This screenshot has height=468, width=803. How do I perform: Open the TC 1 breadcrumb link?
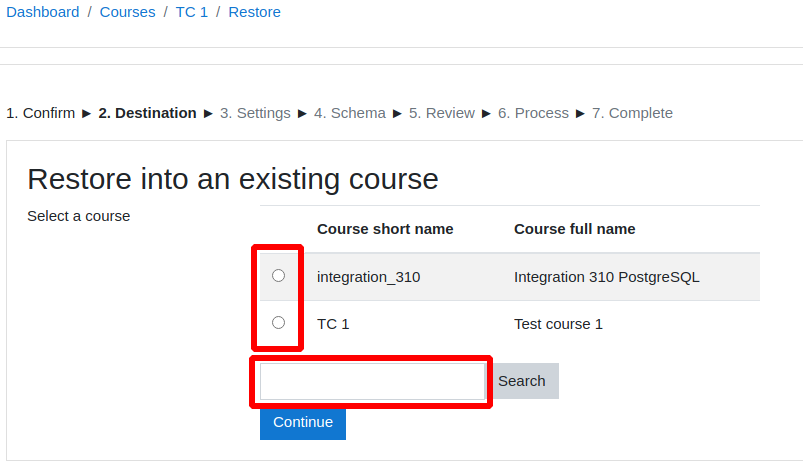pyautogui.click(x=192, y=12)
